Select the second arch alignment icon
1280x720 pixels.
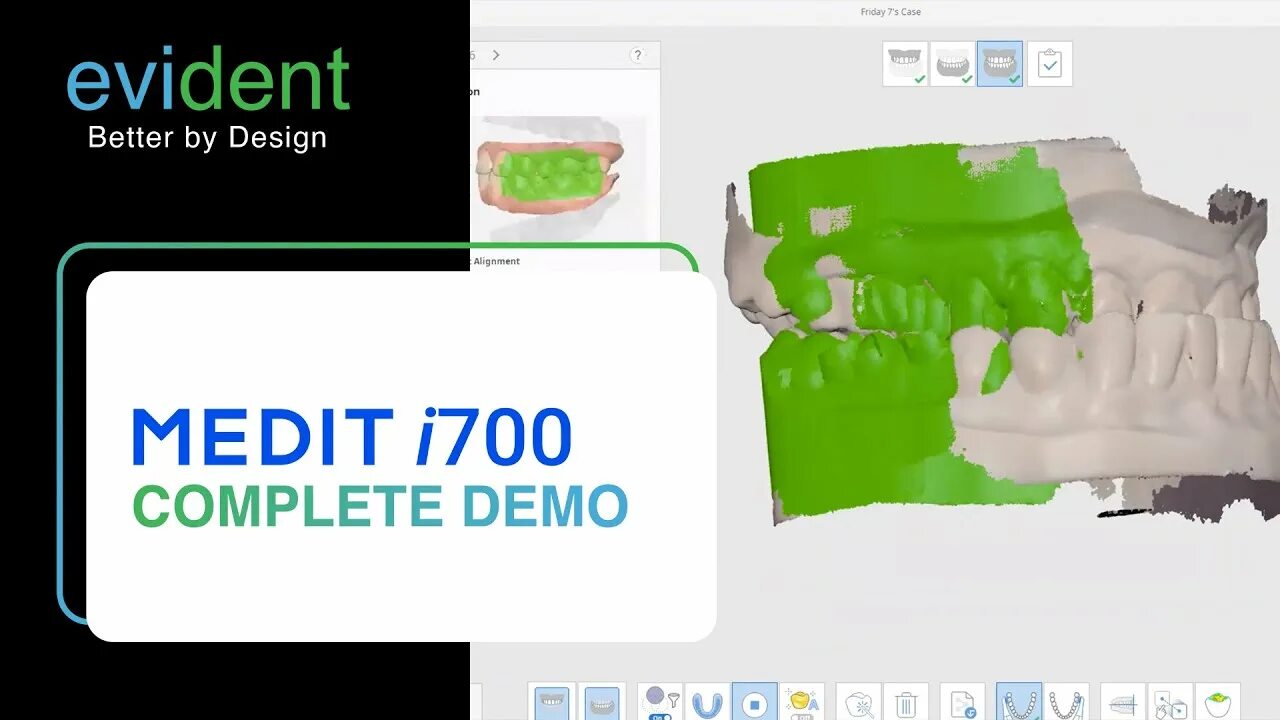1067,703
